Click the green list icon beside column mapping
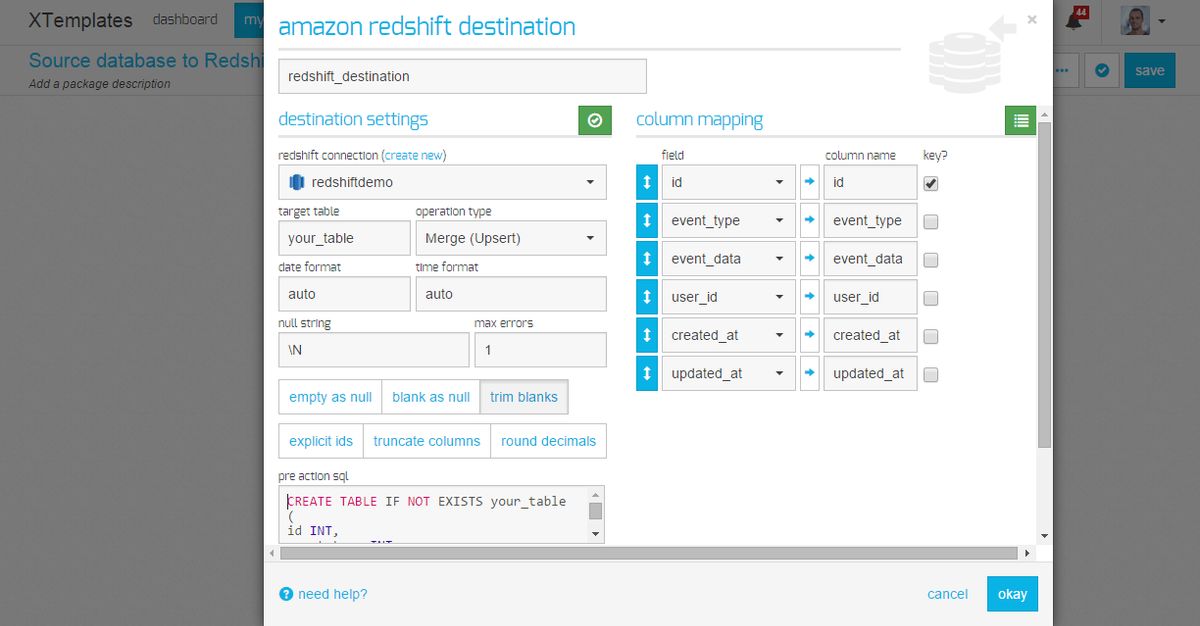 [1020, 120]
